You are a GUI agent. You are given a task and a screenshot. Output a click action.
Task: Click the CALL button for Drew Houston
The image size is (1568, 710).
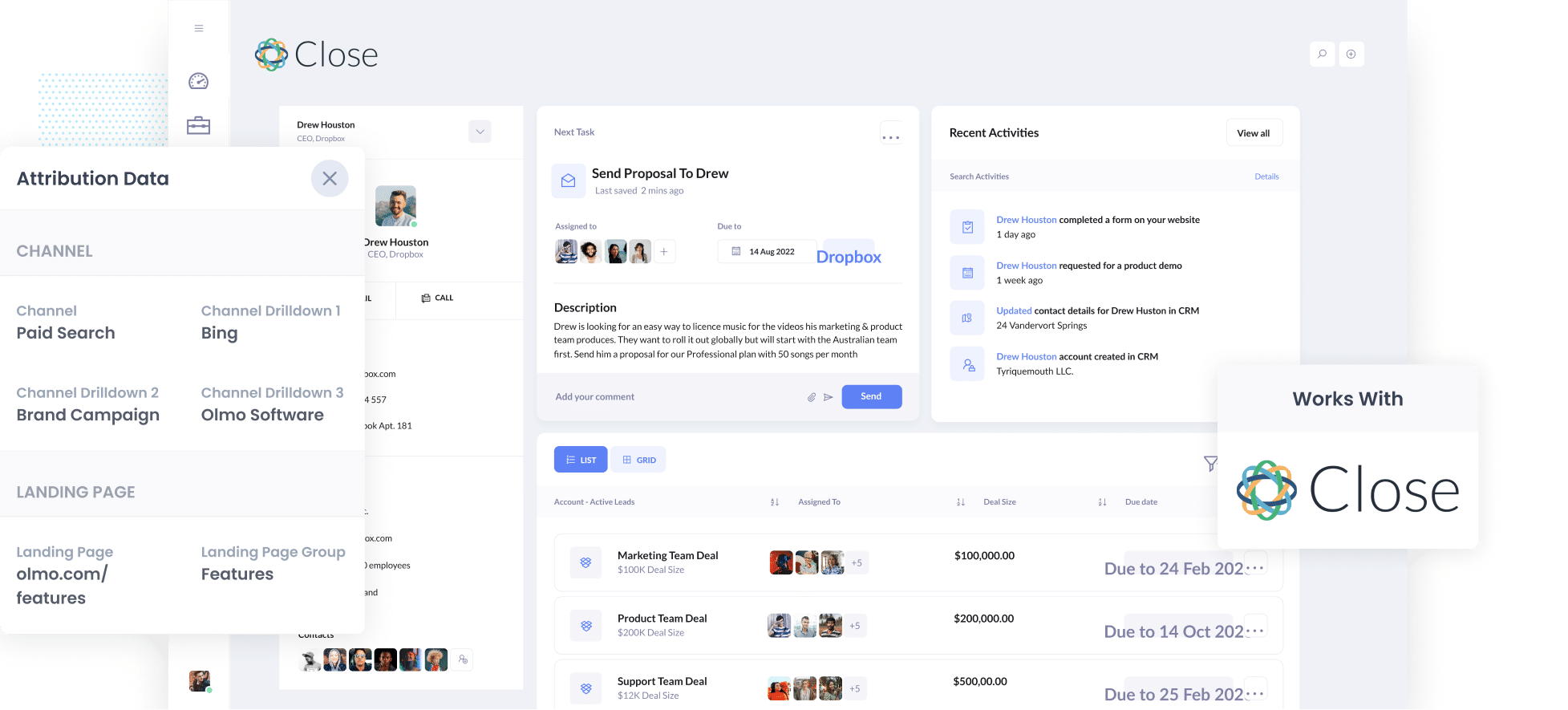click(x=437, y=298)
